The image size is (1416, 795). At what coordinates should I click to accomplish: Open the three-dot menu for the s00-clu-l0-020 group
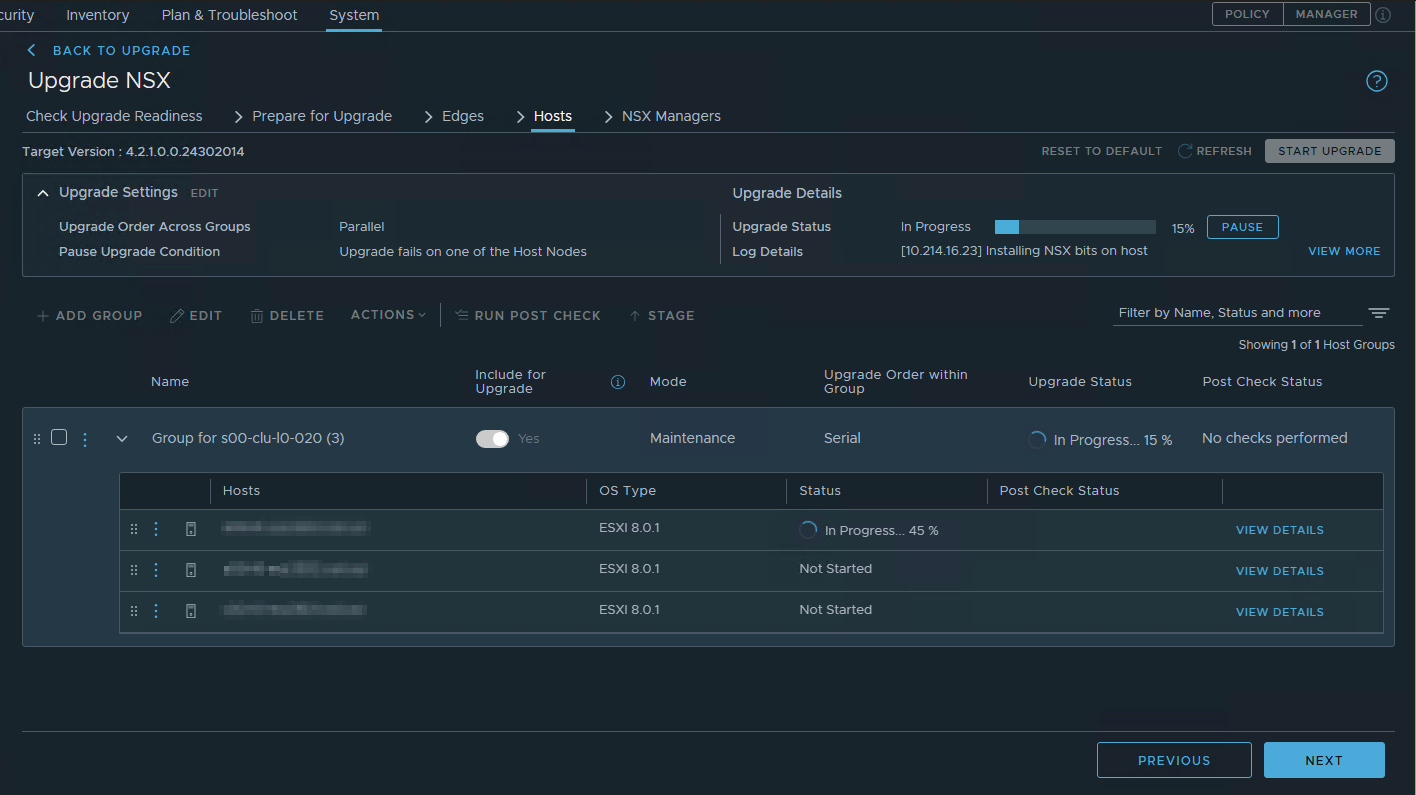click(x=85, y=438)
